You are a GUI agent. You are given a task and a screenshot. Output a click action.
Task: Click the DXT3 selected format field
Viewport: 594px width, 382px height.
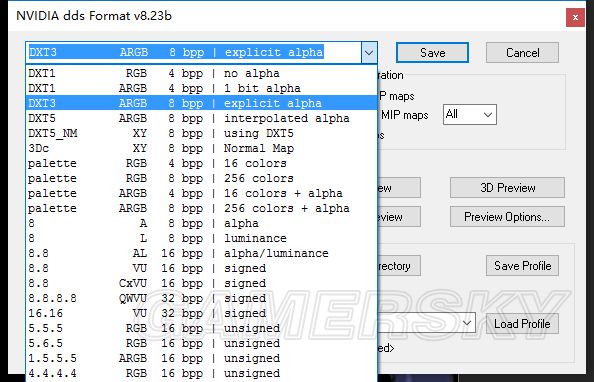tap(194, 52)
